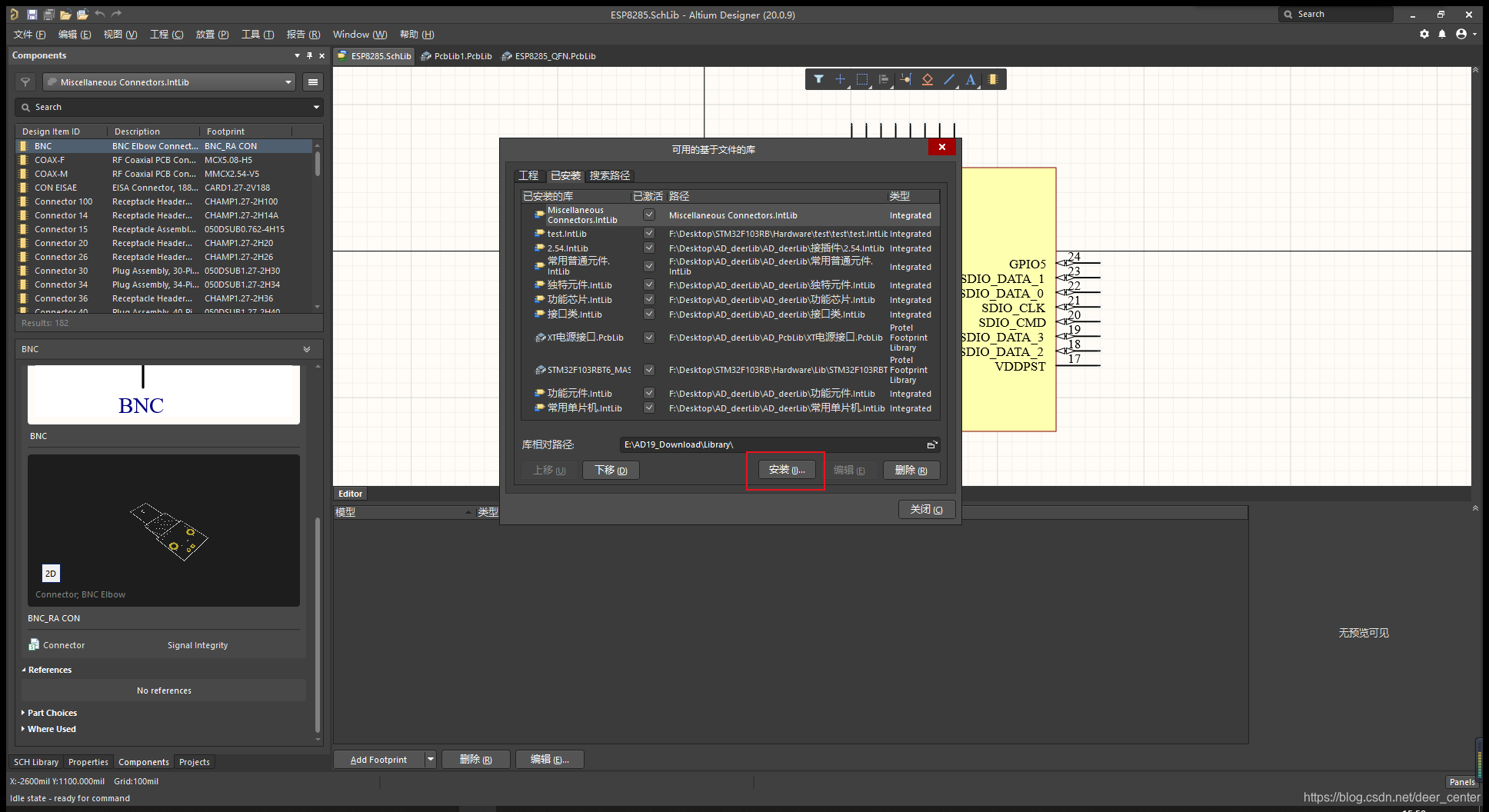Uncheck the test.IntLib activated checkbox
This screenshot has height=812, width=1489.
[x=649, y=234]
